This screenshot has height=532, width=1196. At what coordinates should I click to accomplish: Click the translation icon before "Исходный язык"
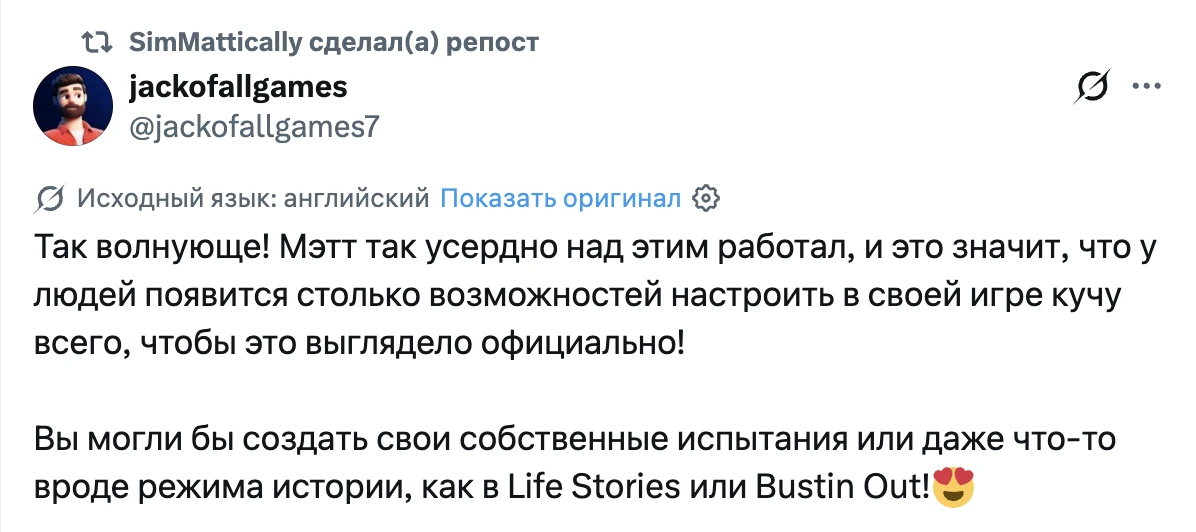click(x=51, y=198)
